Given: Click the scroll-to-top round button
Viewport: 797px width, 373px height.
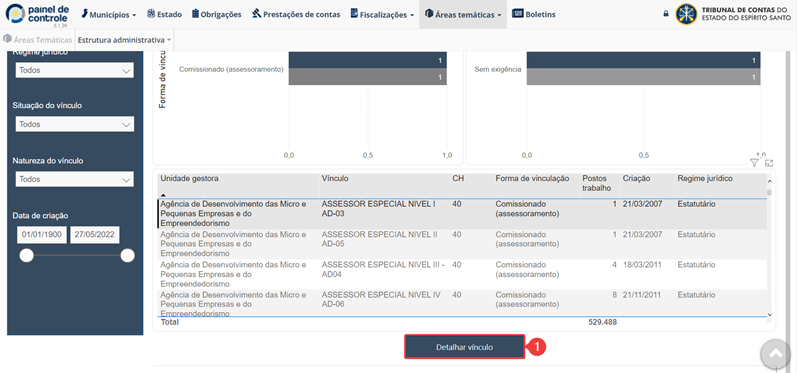Looking at the screenshot, I should [x=776, y=354].
